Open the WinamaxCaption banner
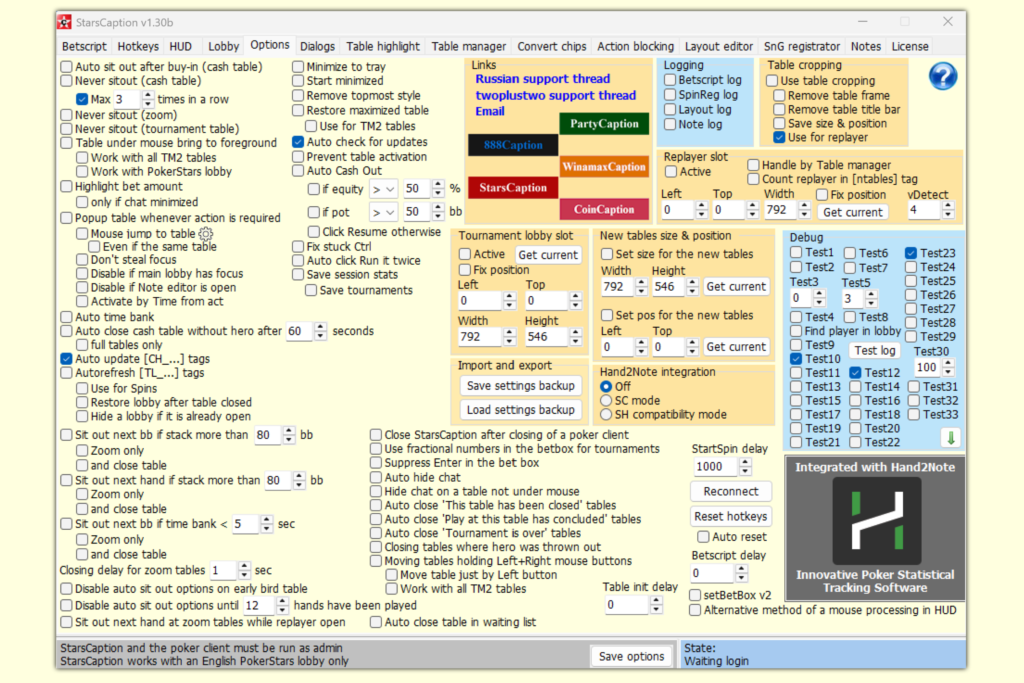1024x683 pixels. point(604,167)
